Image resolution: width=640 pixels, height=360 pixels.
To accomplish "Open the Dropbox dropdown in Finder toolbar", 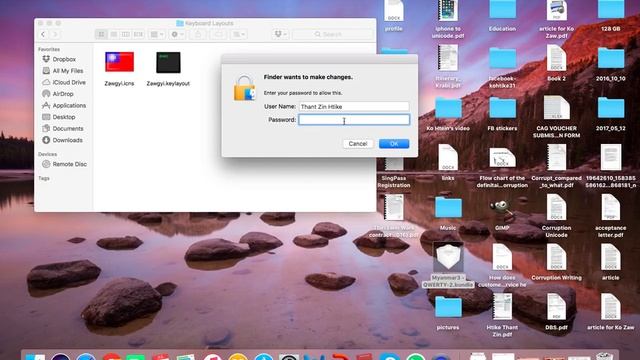I will click(x=280, y=34).
